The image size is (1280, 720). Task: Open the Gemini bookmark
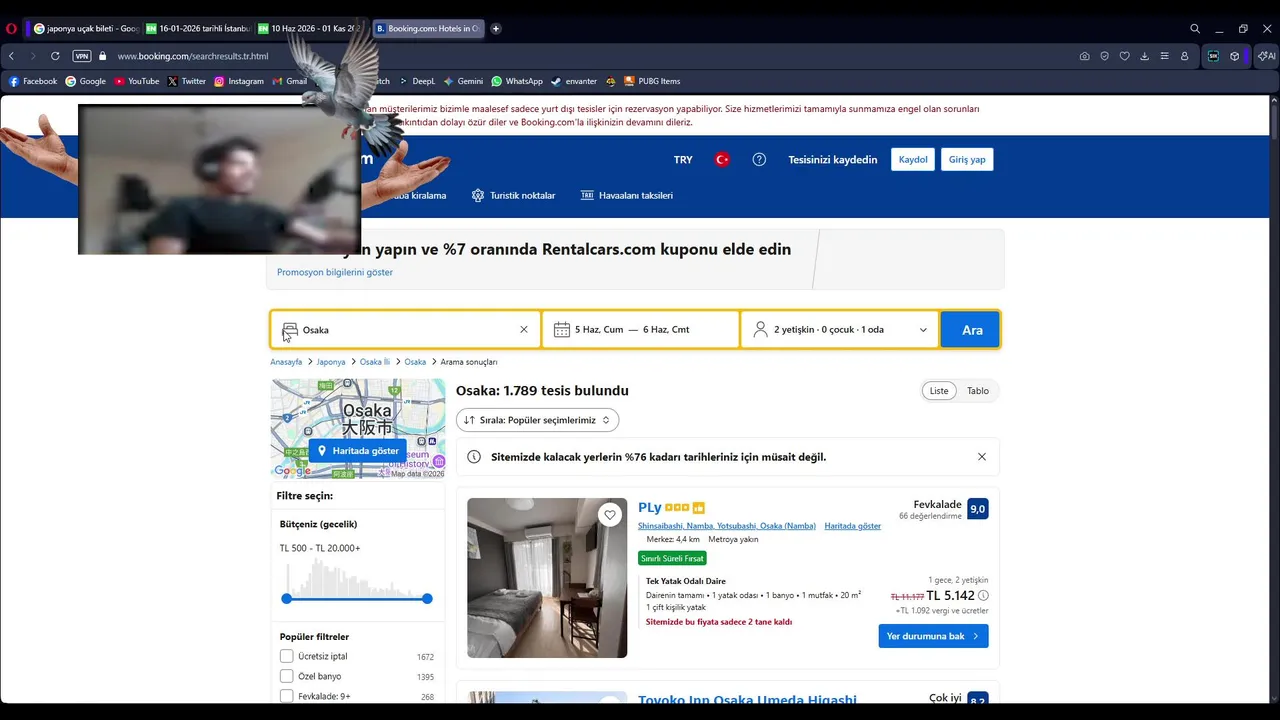pos(464,81)
